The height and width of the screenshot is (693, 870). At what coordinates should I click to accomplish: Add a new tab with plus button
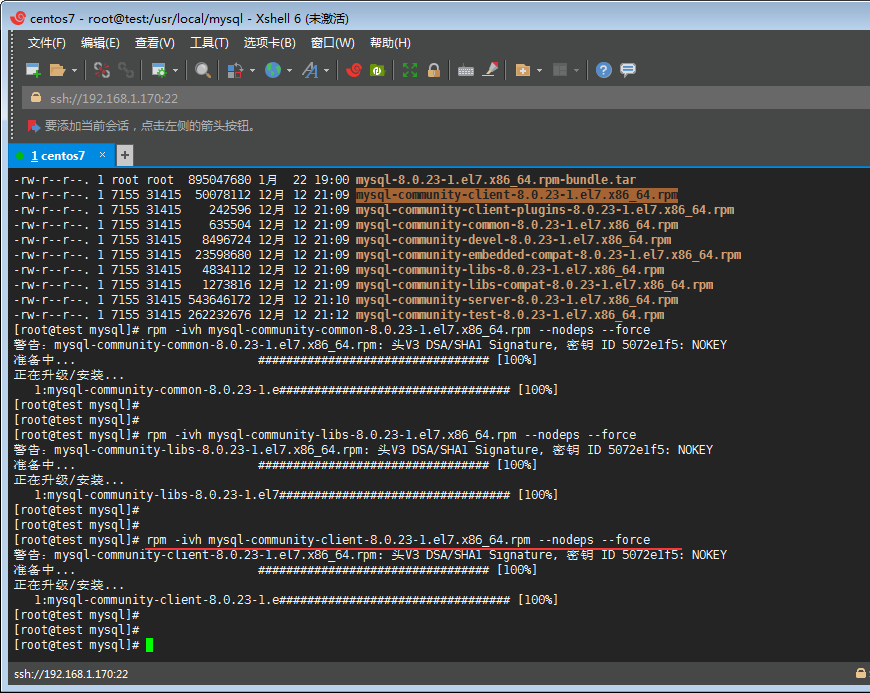pos(125,155)
